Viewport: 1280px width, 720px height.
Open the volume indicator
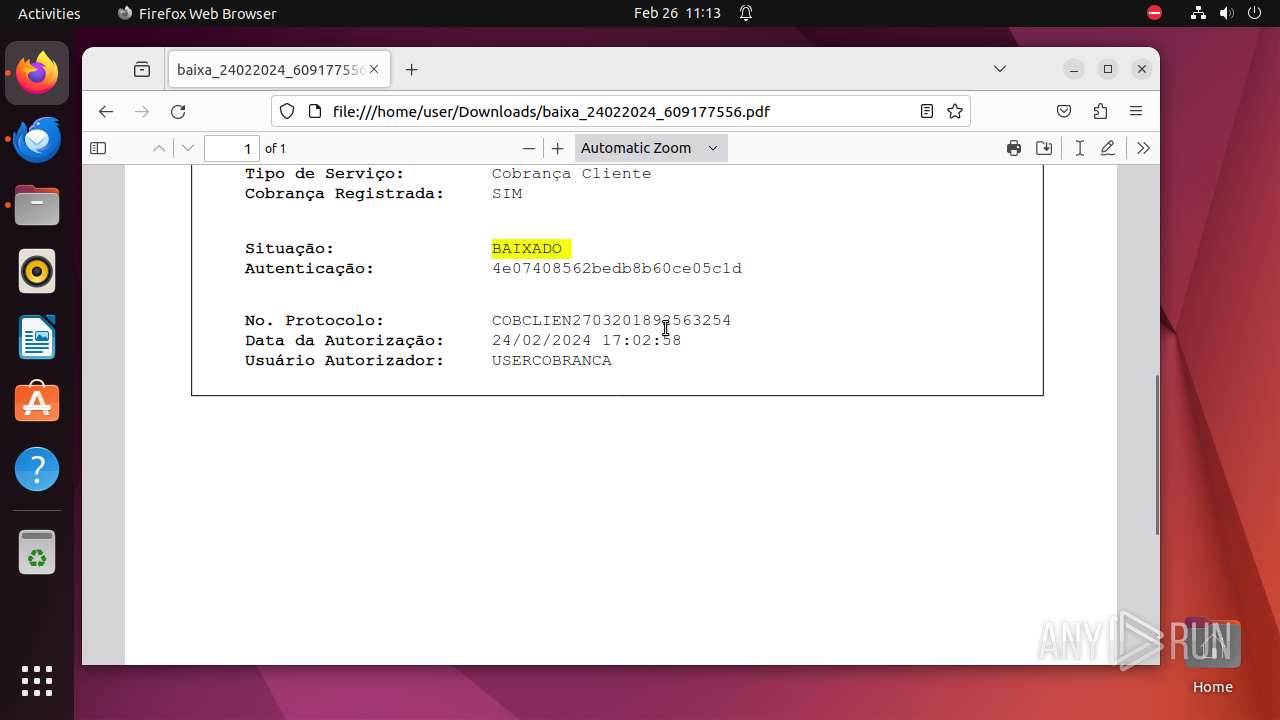click(1227, 13)
